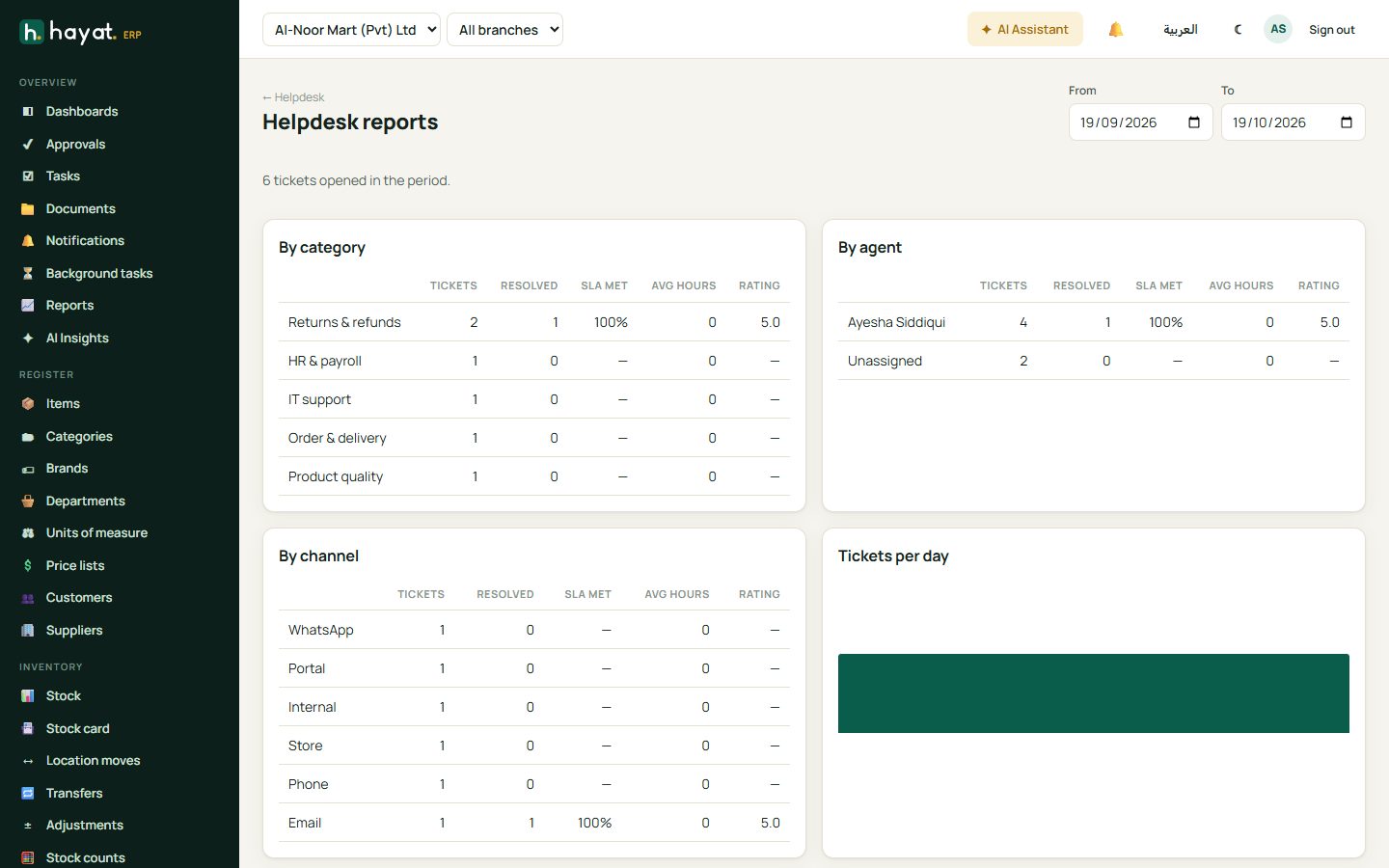Click 6 tickets opened in the period text
Image resolution: width=1389 pixels, height=868 pixels.
(x=356, y=180)
